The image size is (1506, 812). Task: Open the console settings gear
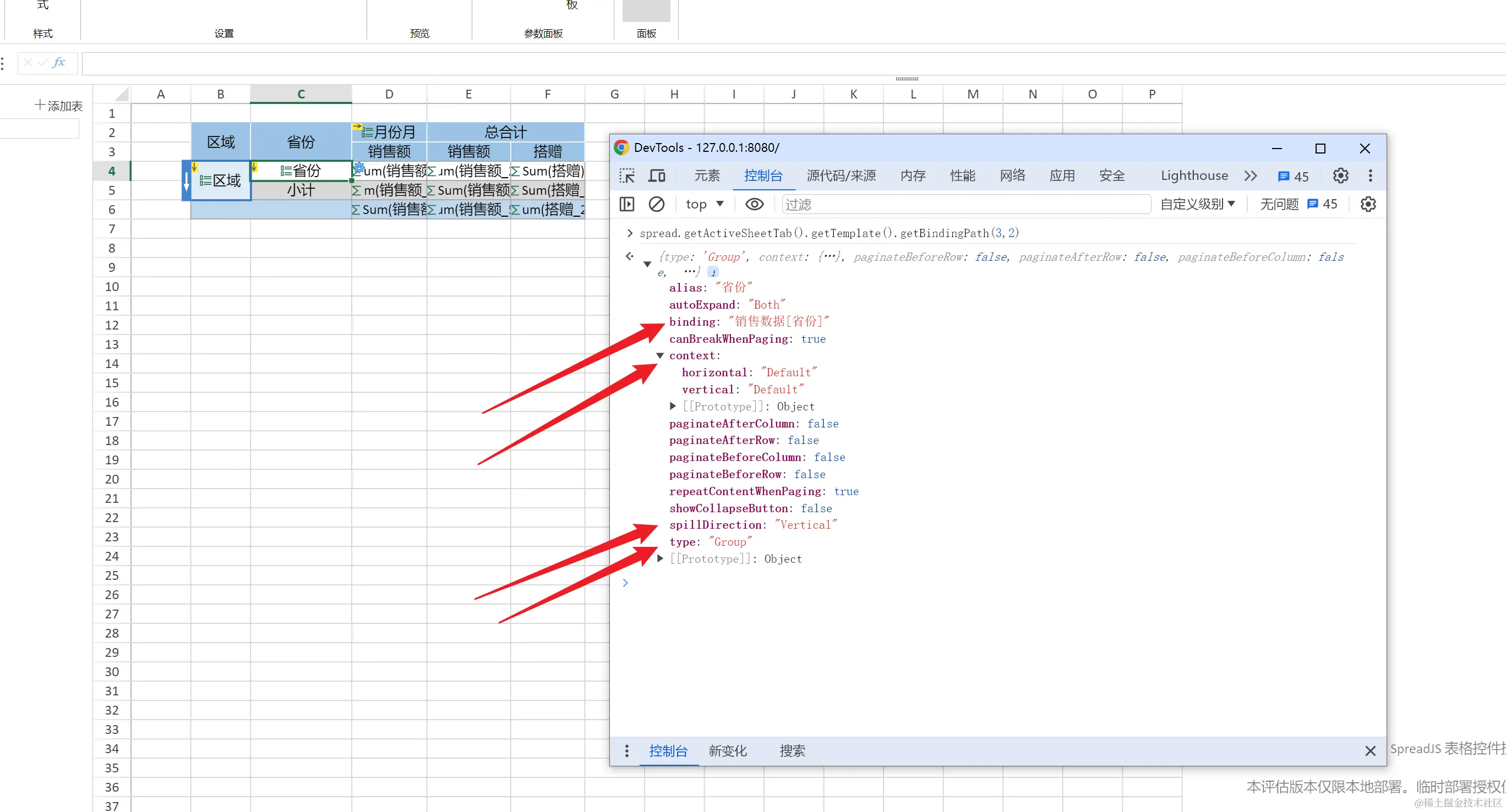(1367, 204)
